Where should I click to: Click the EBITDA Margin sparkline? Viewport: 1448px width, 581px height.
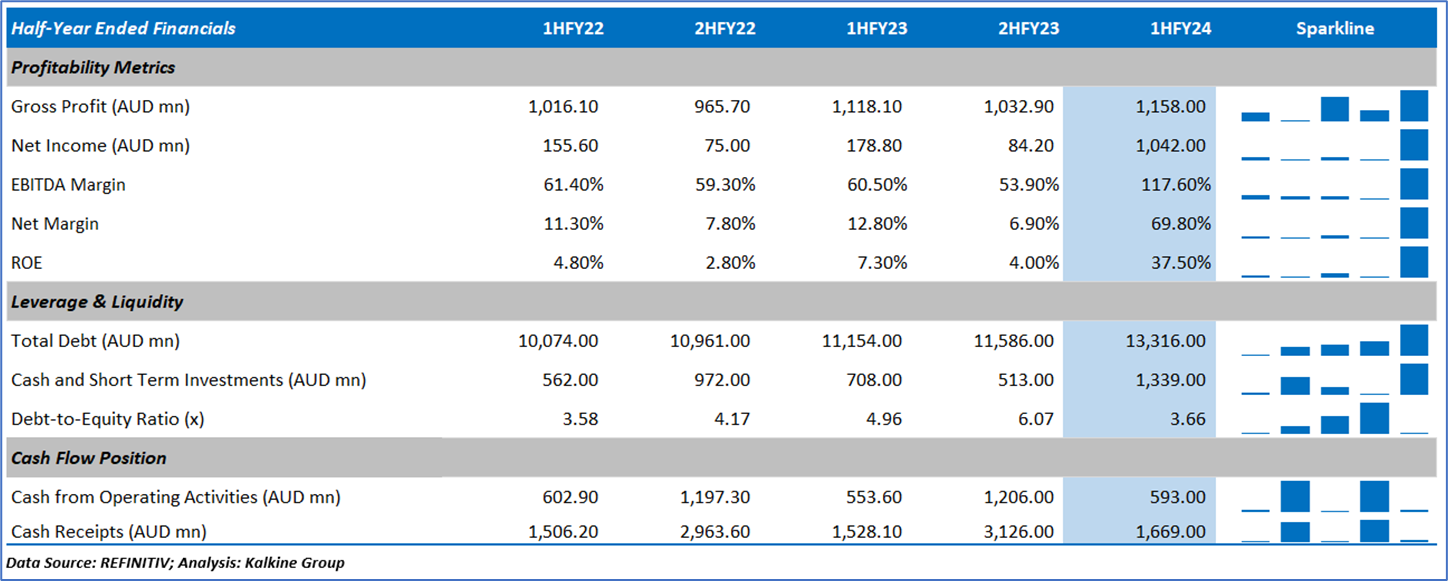pyautogui.click(x=1334, y=185)
